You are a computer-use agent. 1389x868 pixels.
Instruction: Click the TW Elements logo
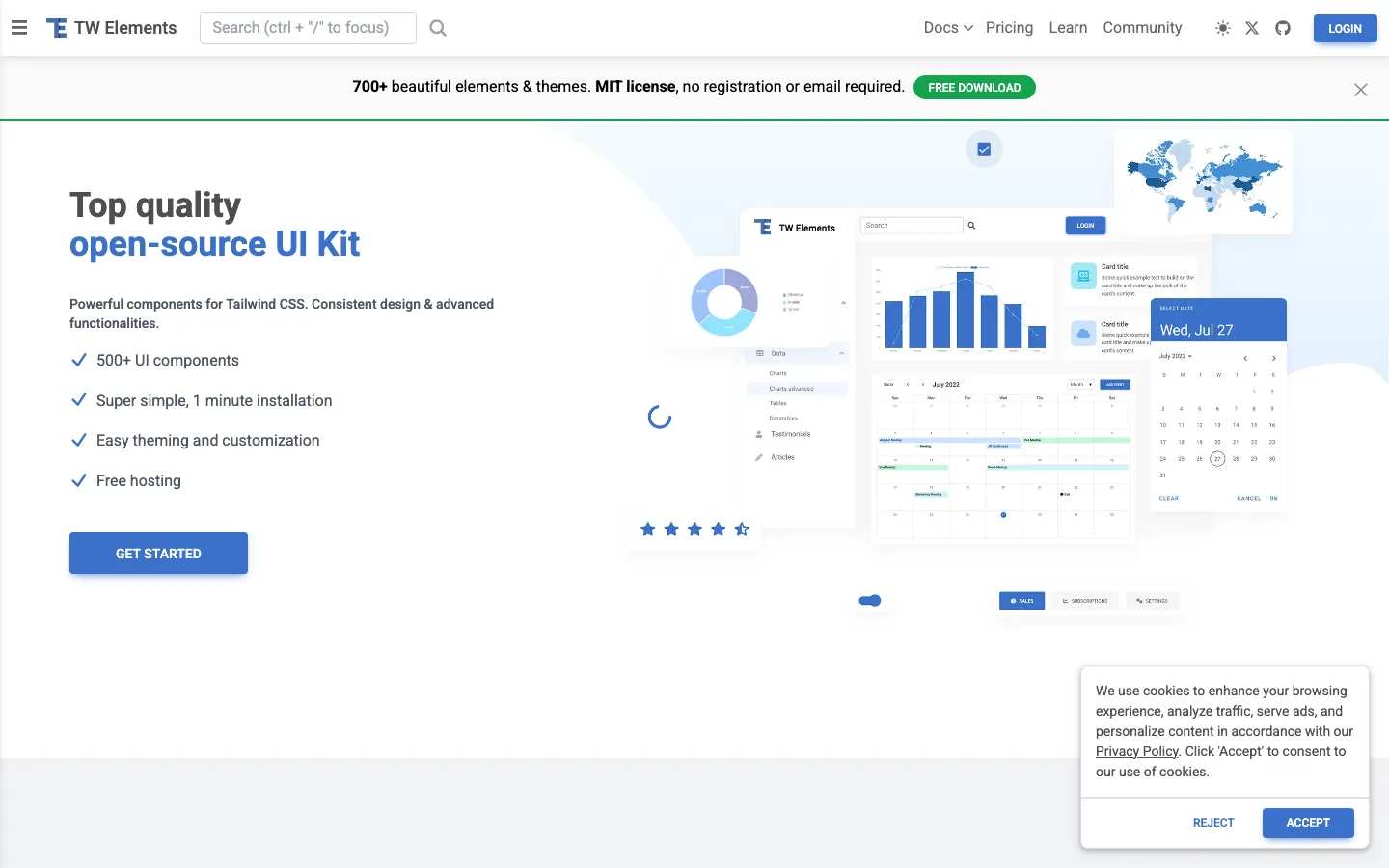pyautogui.click(x=112, y=28)
